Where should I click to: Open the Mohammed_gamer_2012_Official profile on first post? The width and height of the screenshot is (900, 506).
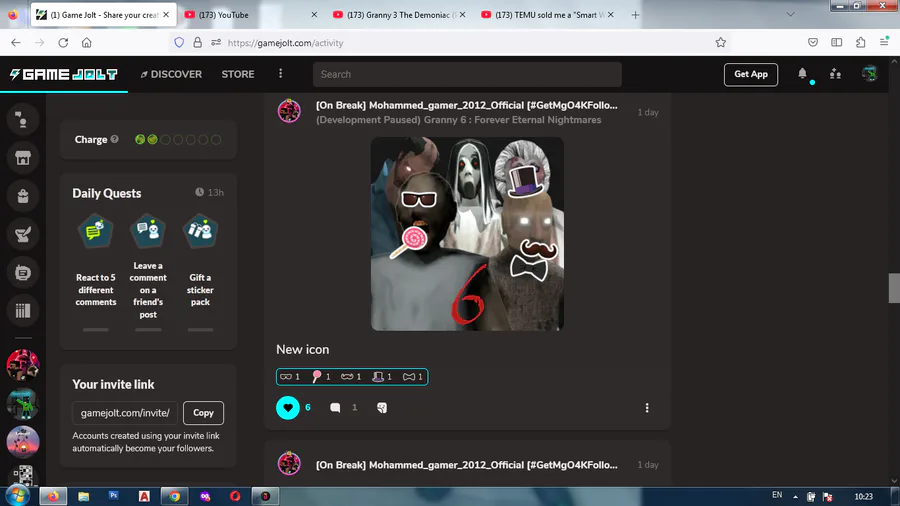click(x=467, y=105)
